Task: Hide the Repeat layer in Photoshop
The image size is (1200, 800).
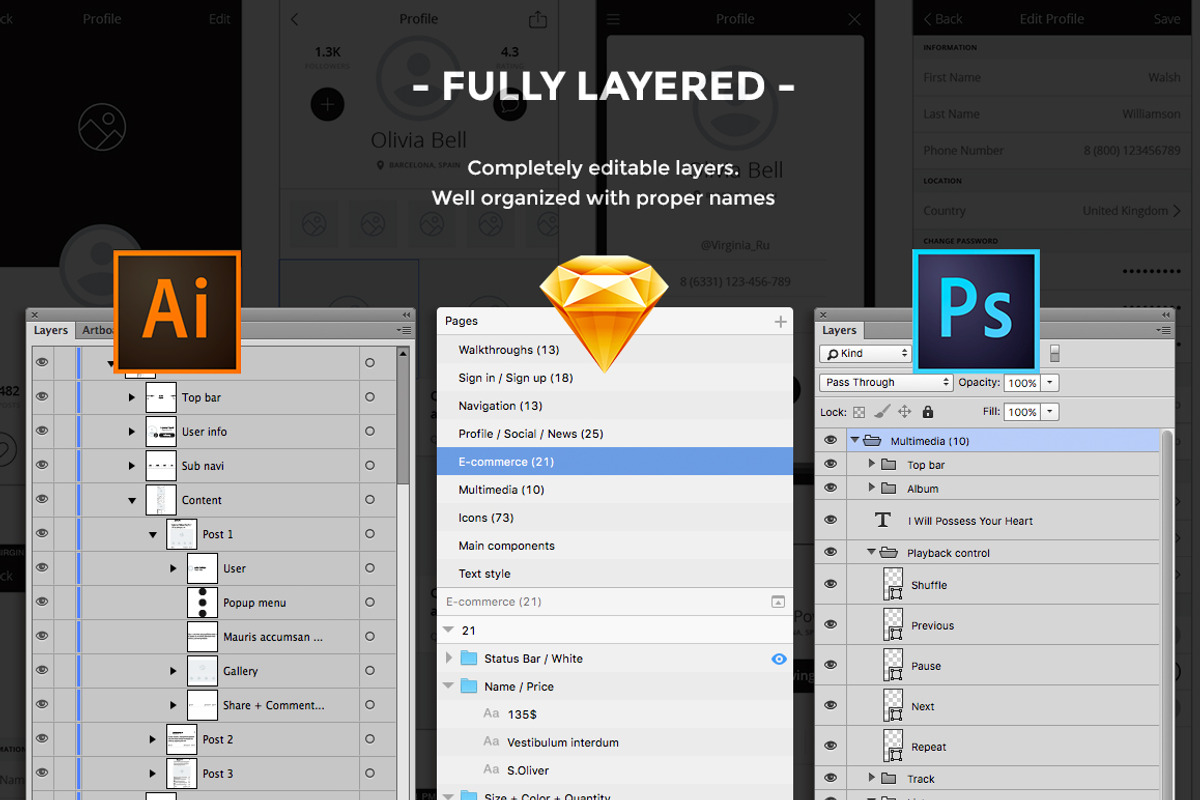Action: [x=830, y=746]
